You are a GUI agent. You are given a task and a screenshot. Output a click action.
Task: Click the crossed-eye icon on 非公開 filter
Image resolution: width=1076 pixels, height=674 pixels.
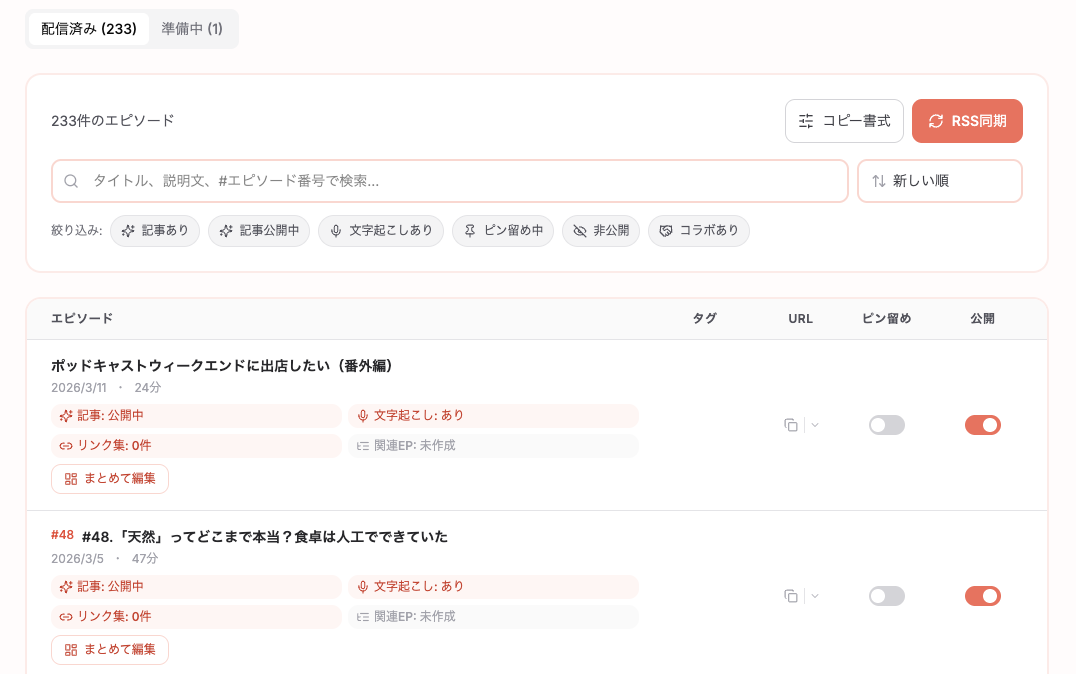click(x=579, y=231)
